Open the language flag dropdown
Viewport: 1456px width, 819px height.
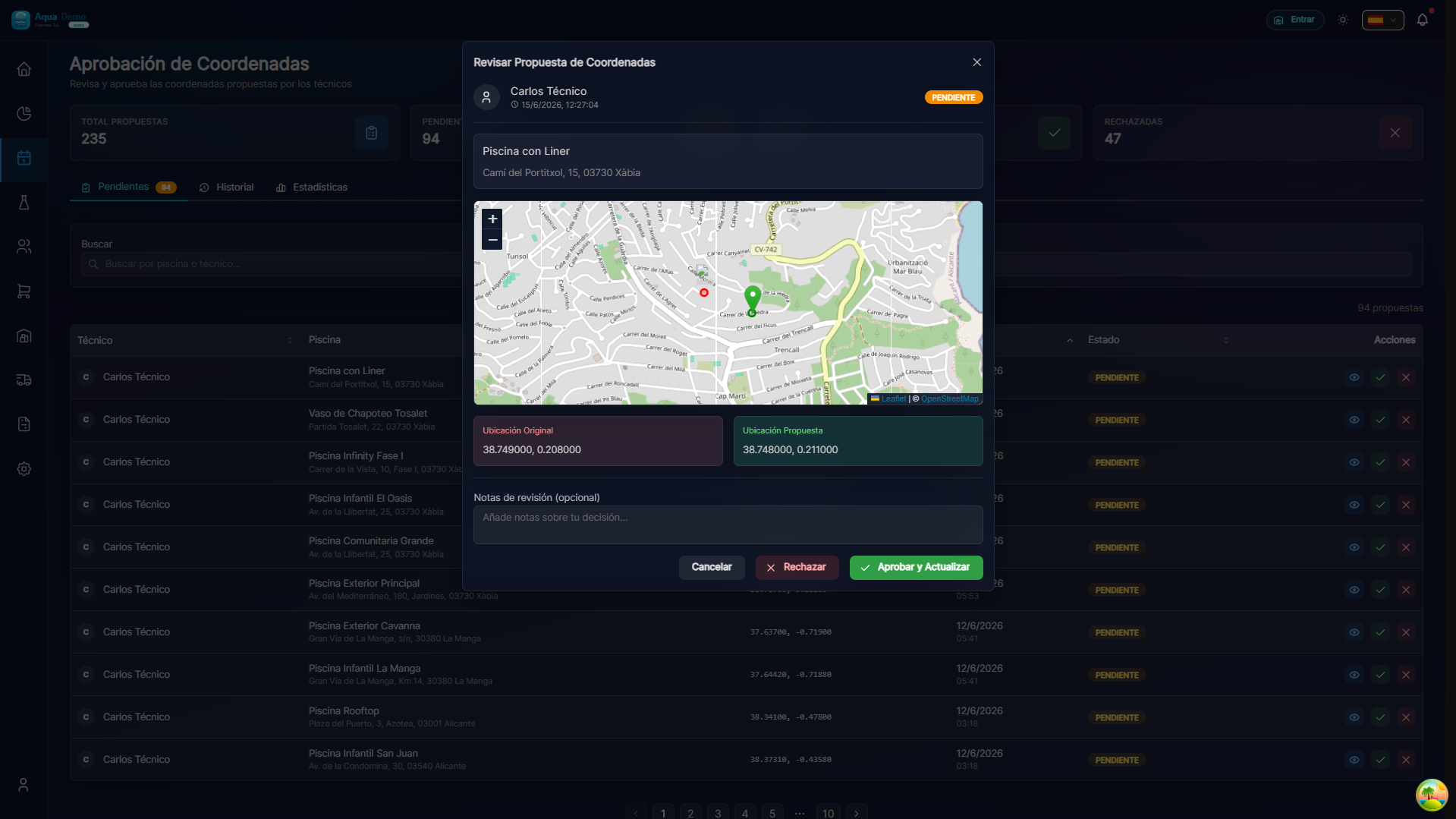(x=1382, y=20)
